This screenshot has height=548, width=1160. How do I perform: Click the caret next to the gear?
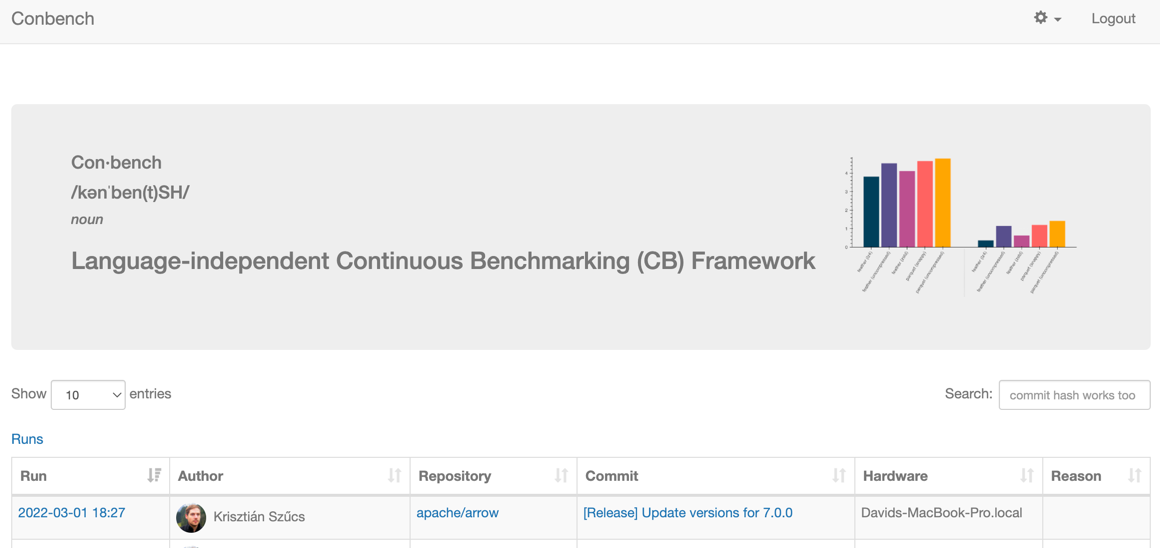pos(1058,20)
